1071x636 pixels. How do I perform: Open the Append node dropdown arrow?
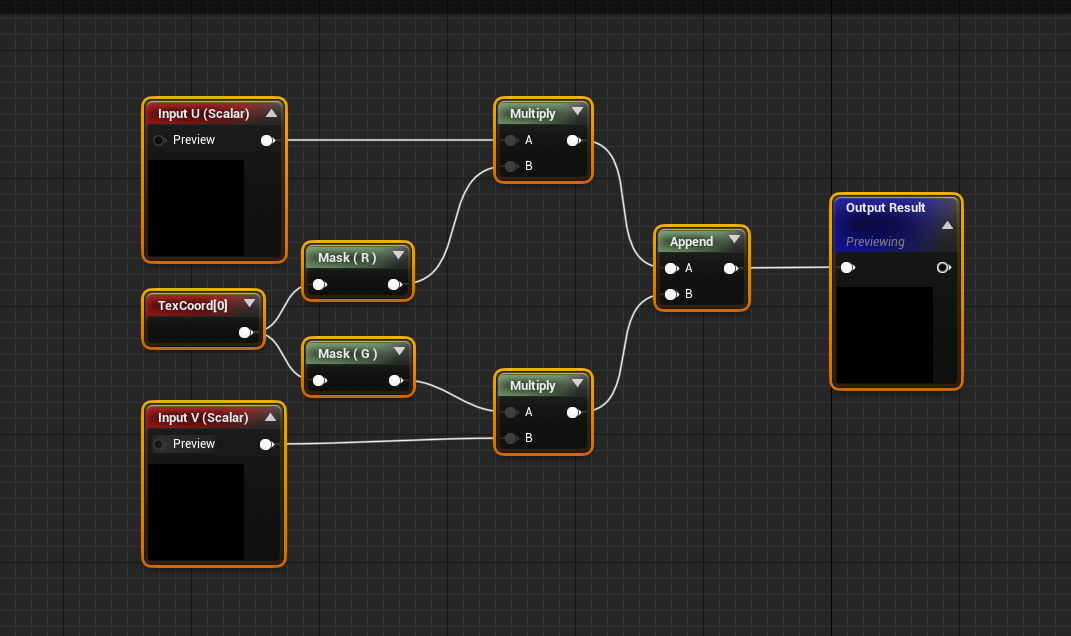coord(734,239)
